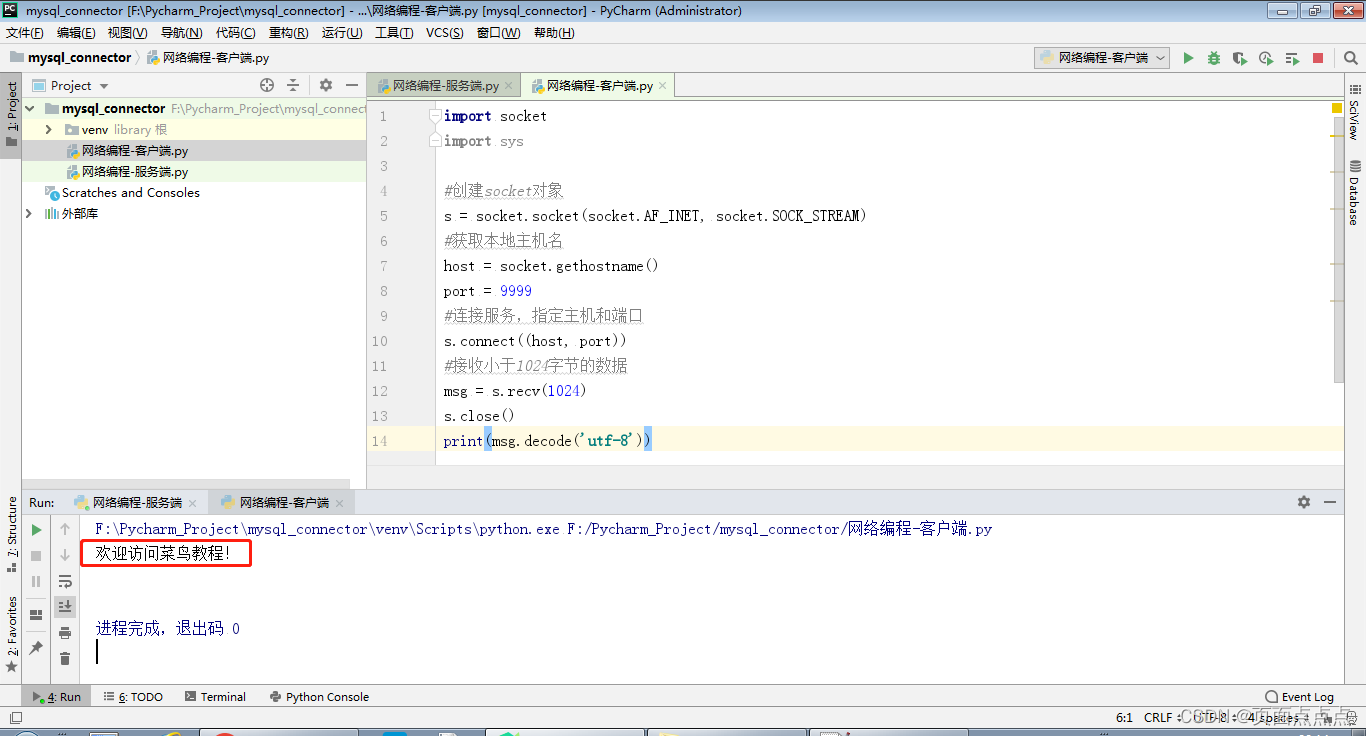Collapse the mysql_connector project root
This screenshot has height=736, width=1366.
click(30, 108)
